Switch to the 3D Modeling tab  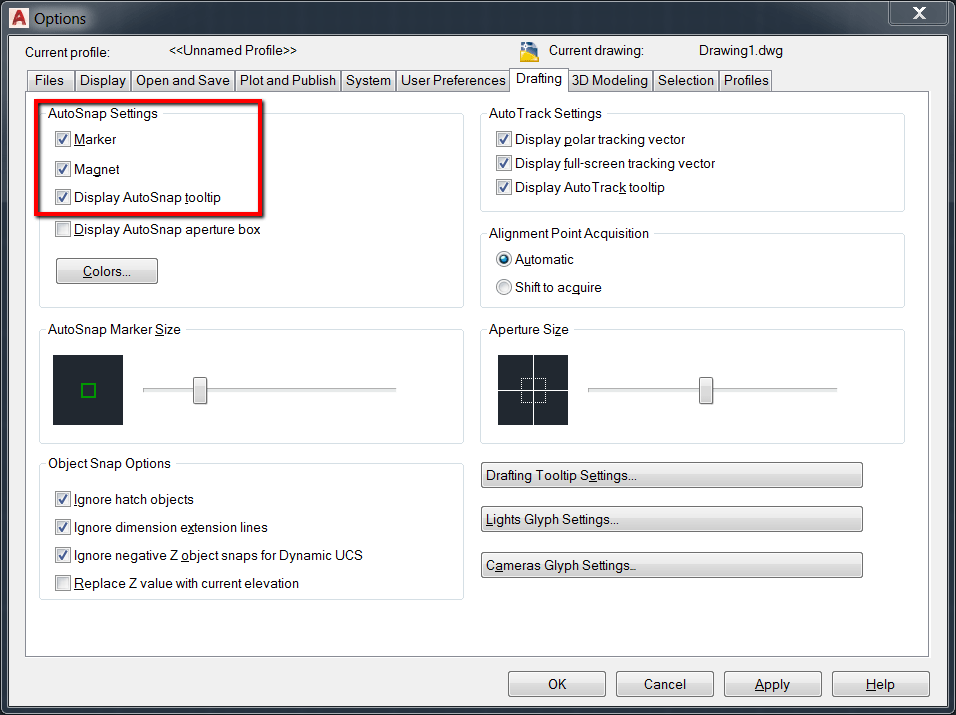point(609,80)
